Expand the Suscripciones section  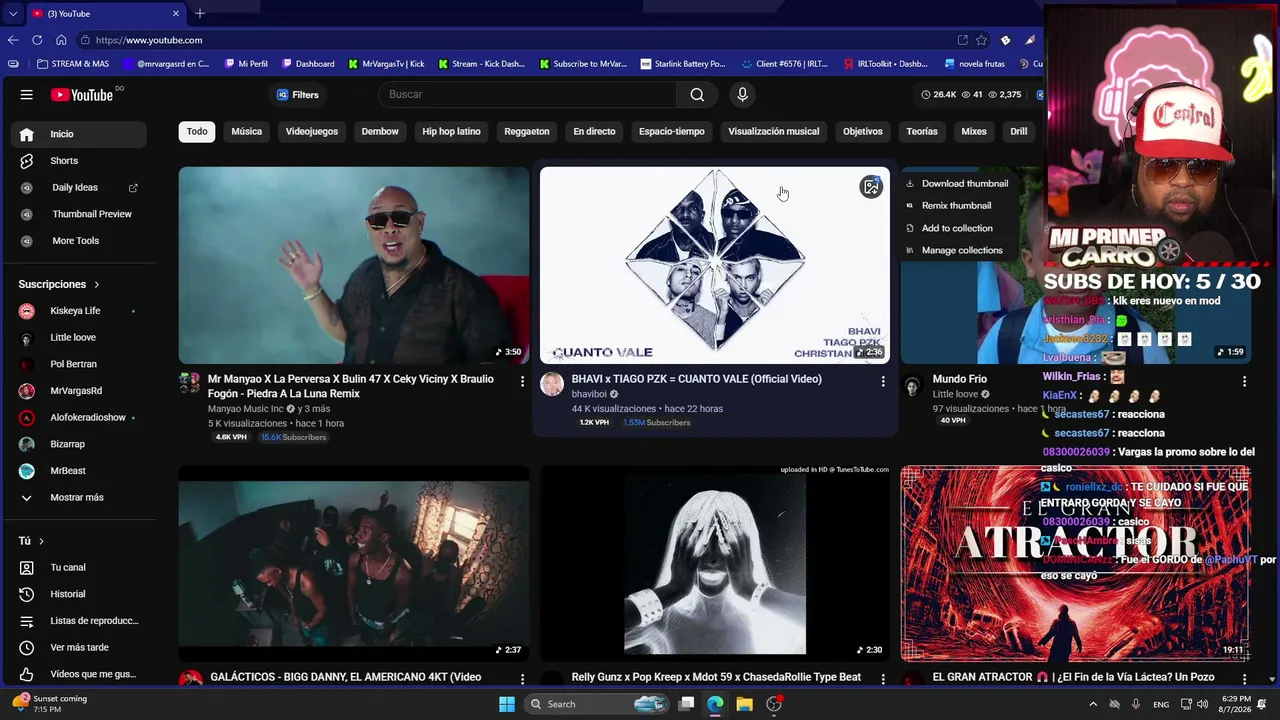click(59, 284)
